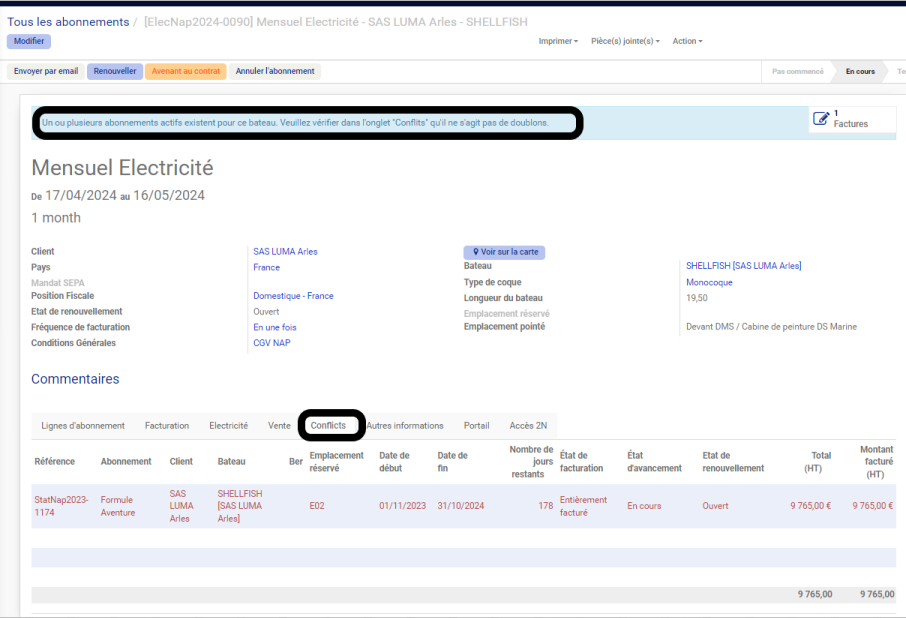Image resolution: width=906 pixels, height=618 pixels.
Task: Select the Conflicts tab
Action: click(328, 426)
